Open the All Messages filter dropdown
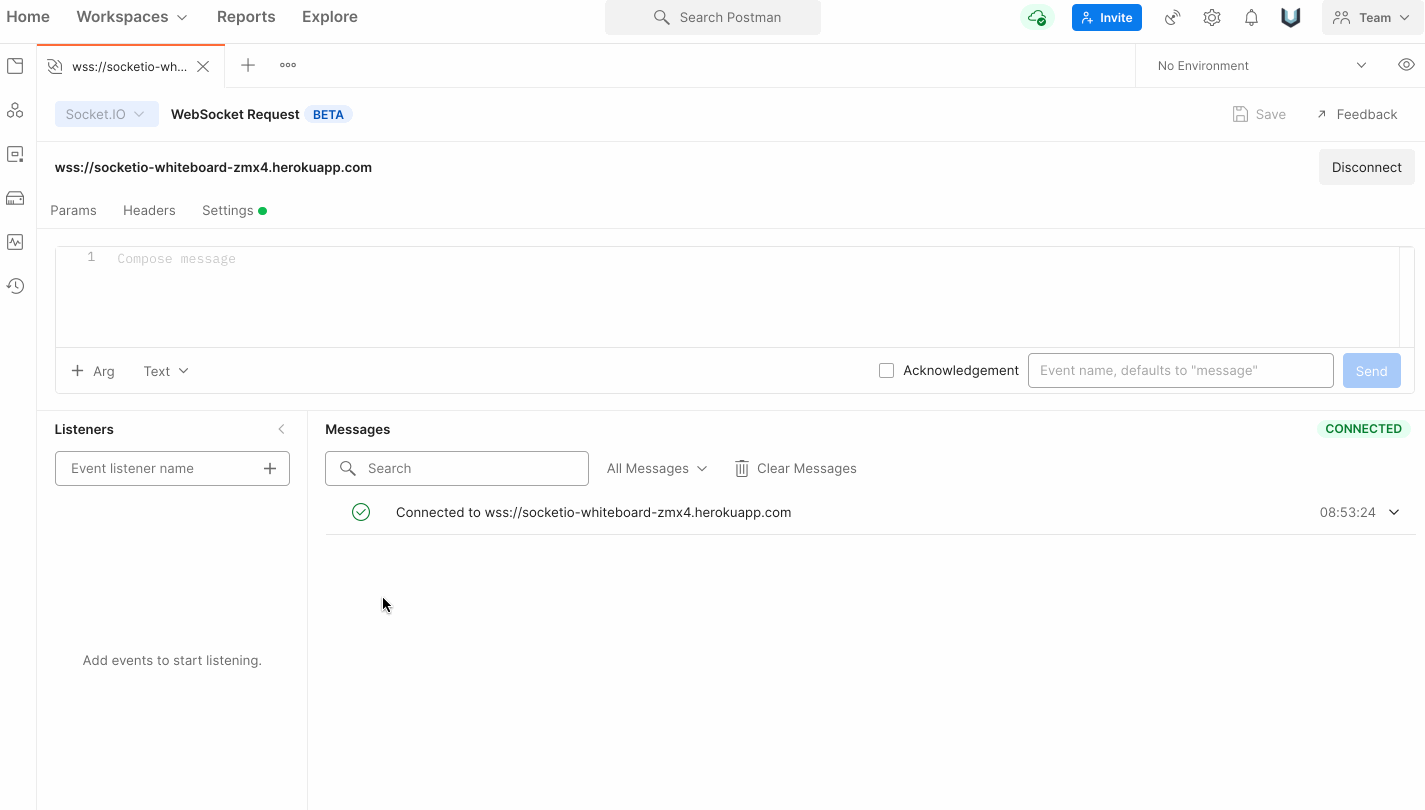 [656, 468]
